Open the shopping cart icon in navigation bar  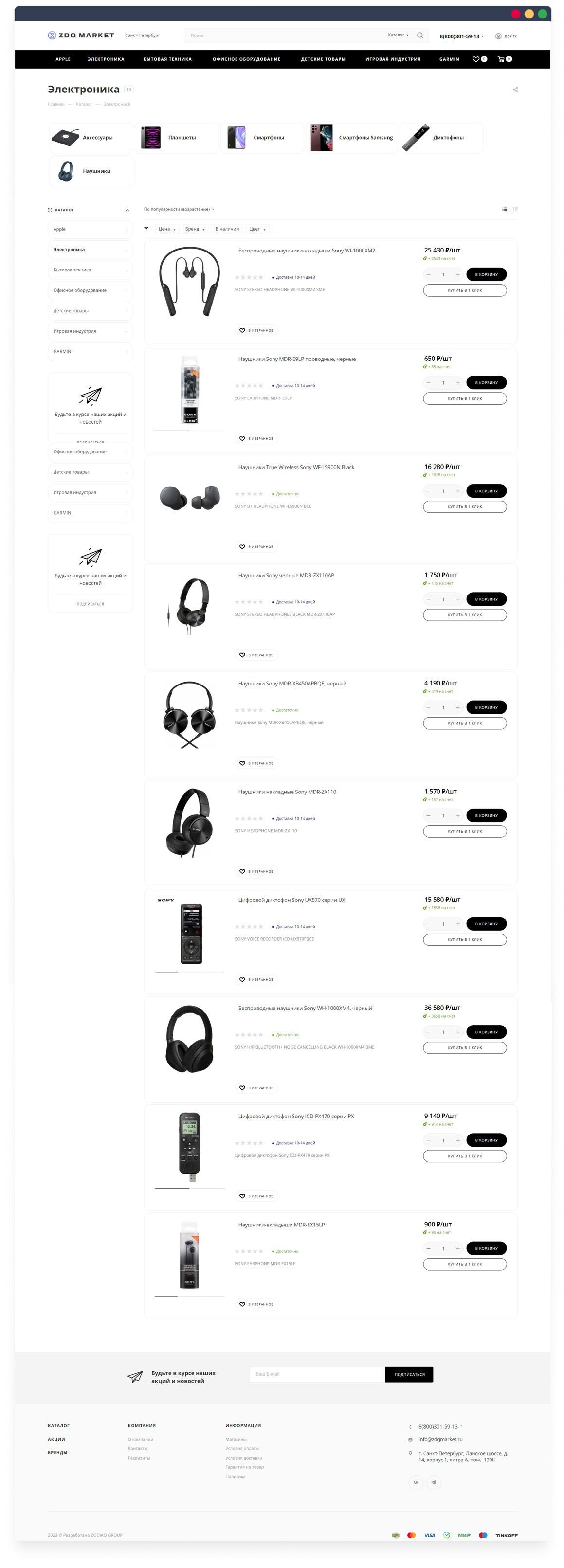point(501,59)
